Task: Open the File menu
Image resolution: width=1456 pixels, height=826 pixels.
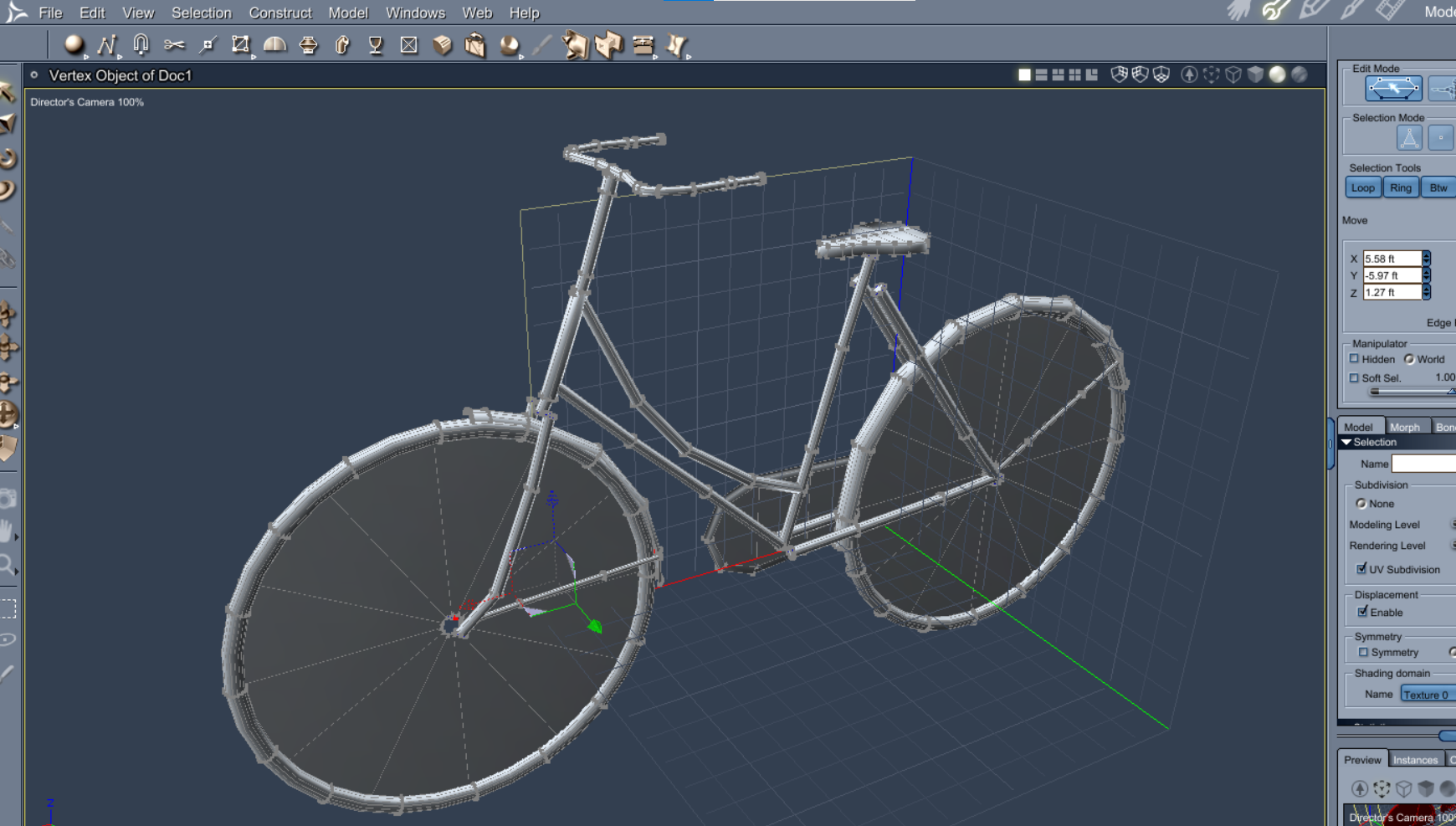Action: click(x=50, y=13)
